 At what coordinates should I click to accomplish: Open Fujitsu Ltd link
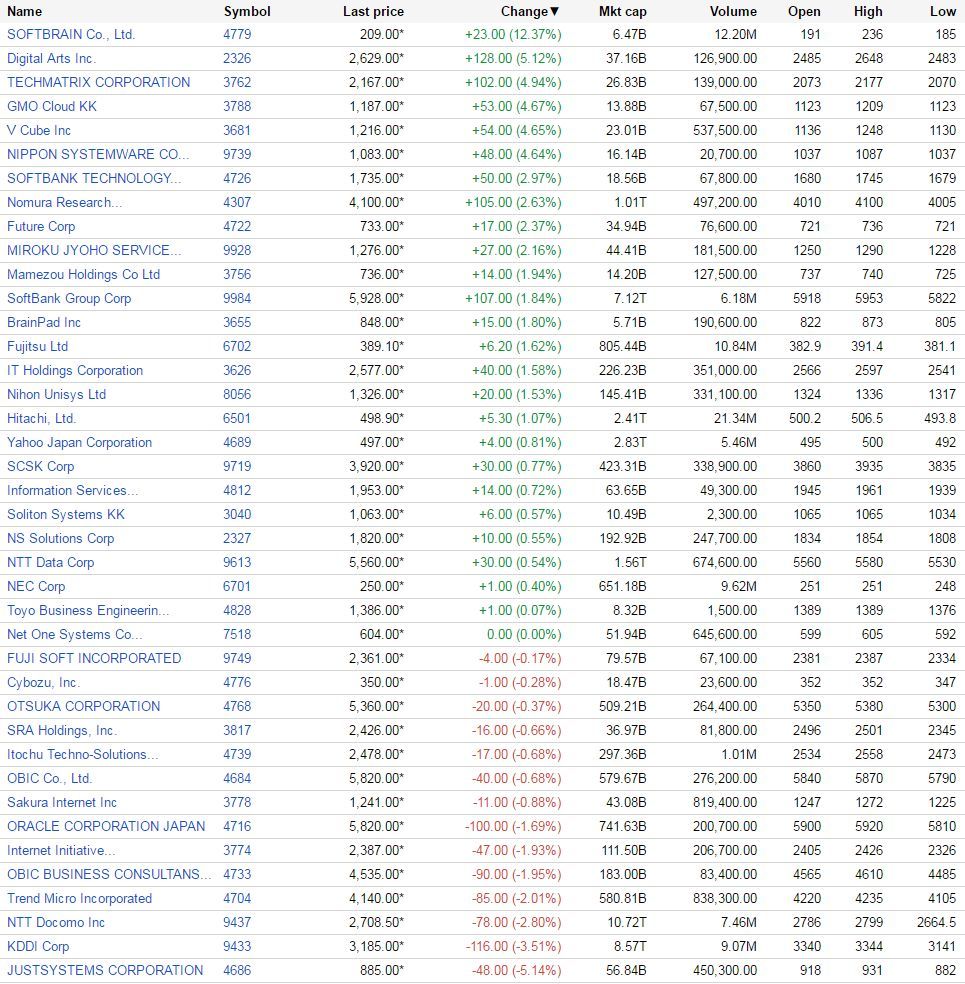click(38, 346)
